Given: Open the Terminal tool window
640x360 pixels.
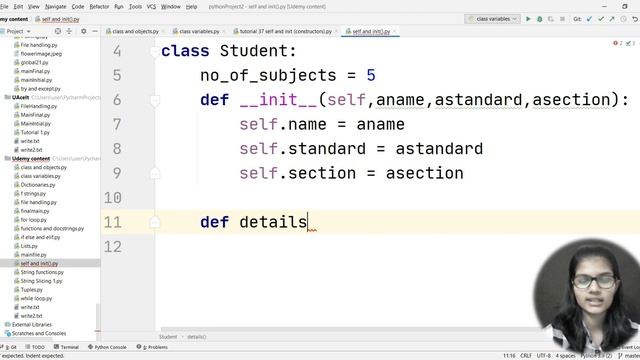Looking at the screenshot, I should 66,347.
